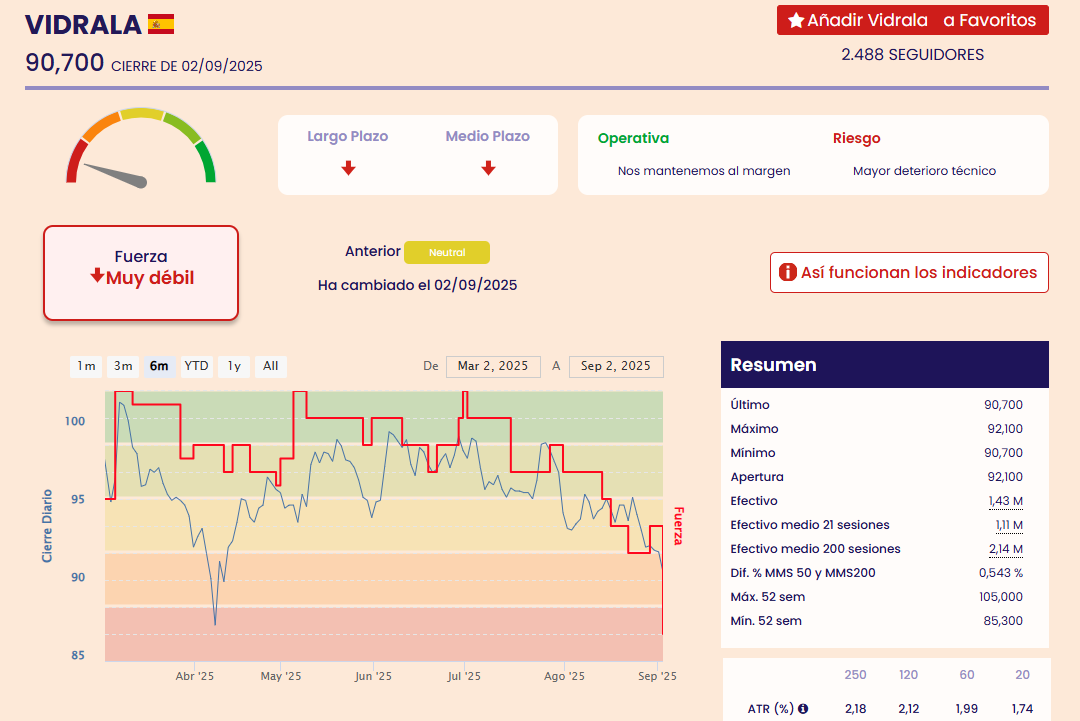Click the exclamation icon in the indicadores button

pyautogui.click(x=787, y=273)
